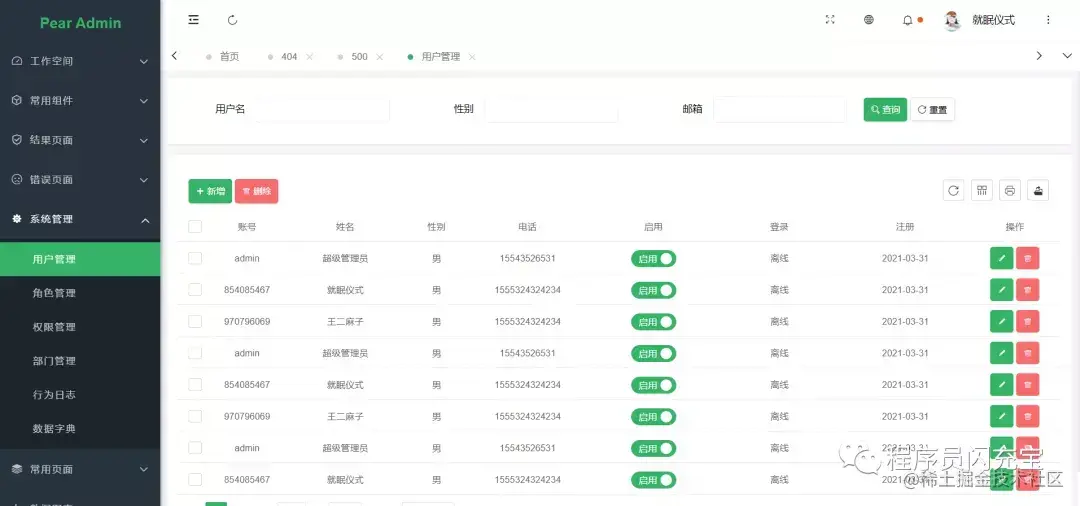
Task: Open the tab options dropdown chevron
Action: pyautogui.click(x=1067, y=56)
